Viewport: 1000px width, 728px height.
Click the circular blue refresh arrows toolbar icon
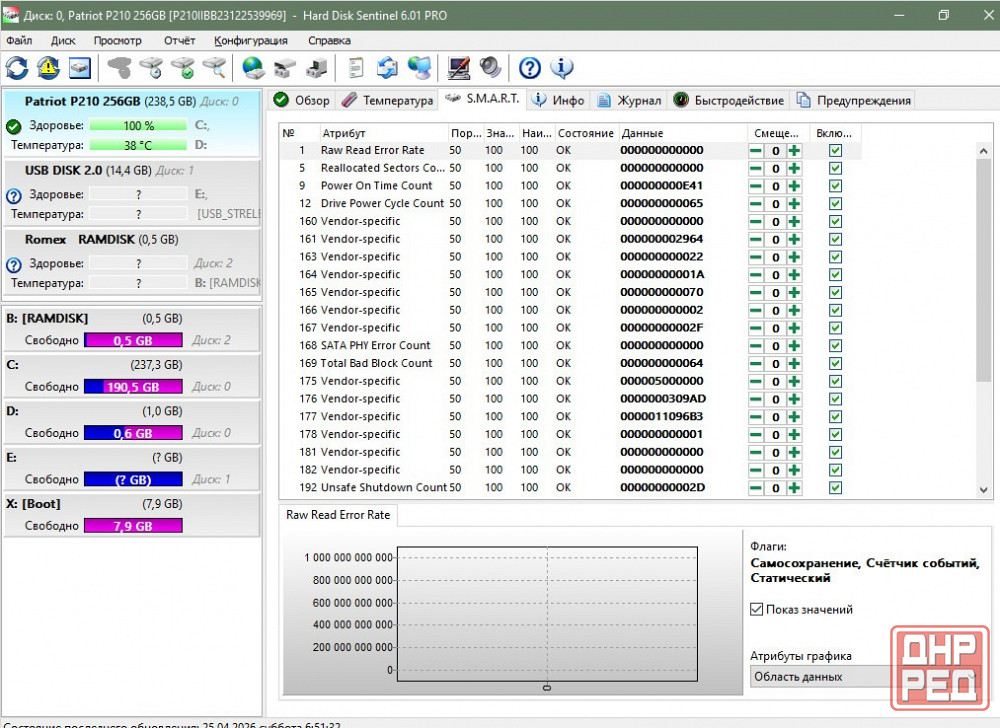coord(17,68)
